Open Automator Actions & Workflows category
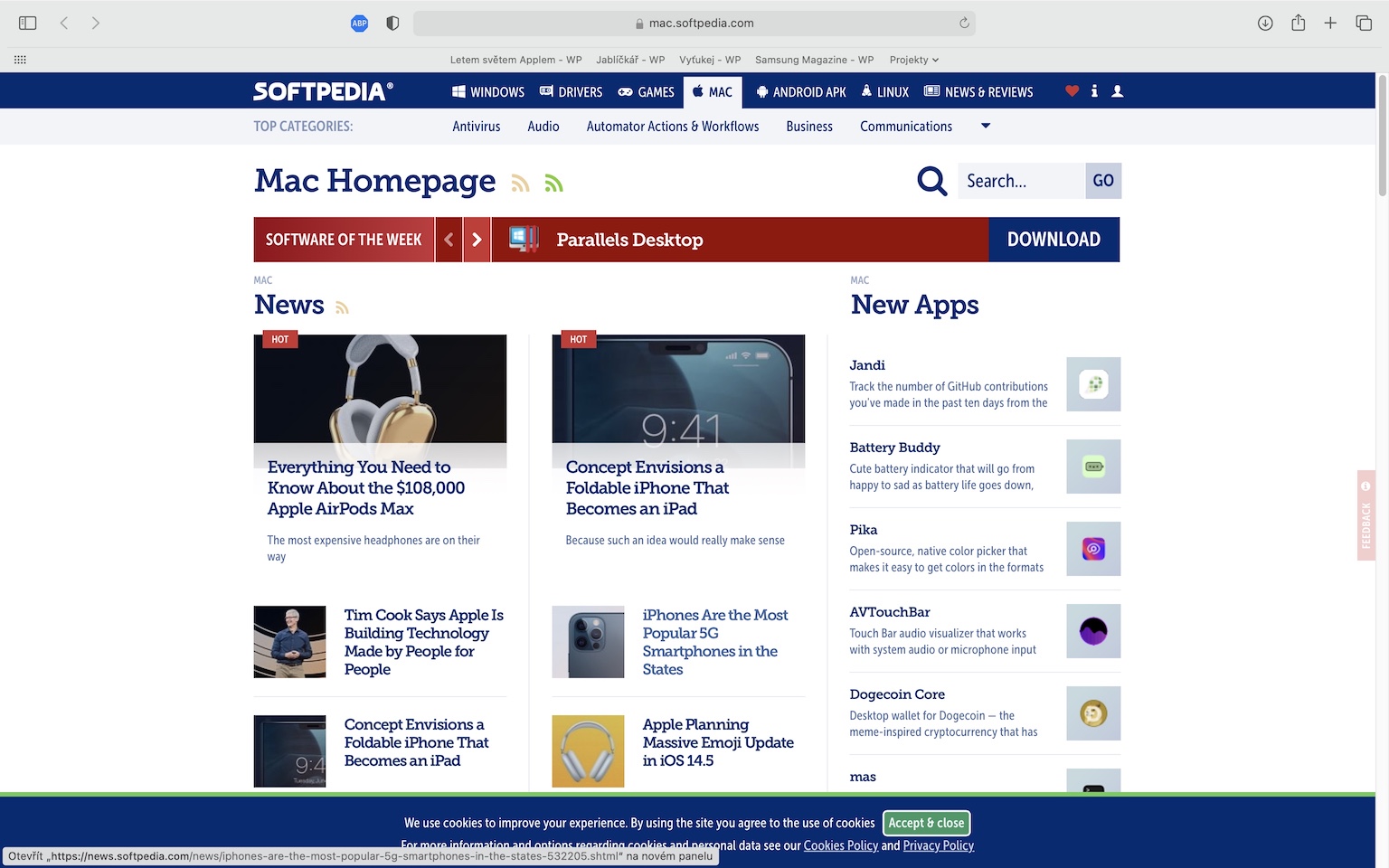Screen dimensions: 1389x868 point(673,127)
